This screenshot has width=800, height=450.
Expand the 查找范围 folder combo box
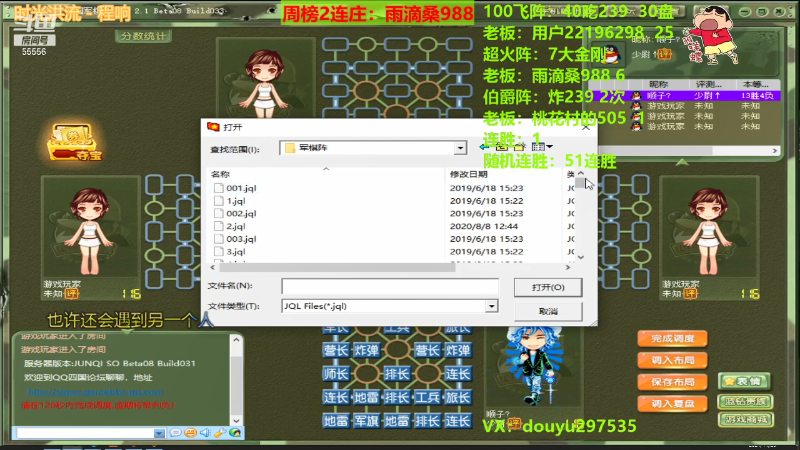point(460,148)
